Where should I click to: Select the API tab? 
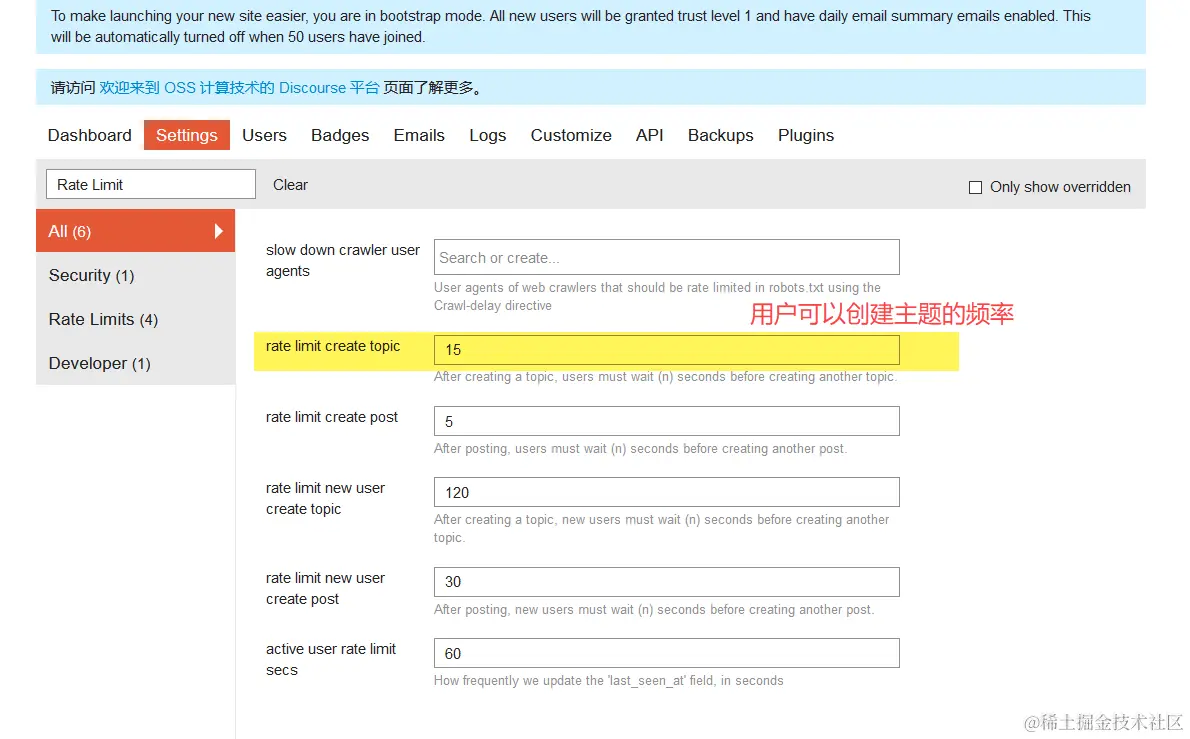649,135
